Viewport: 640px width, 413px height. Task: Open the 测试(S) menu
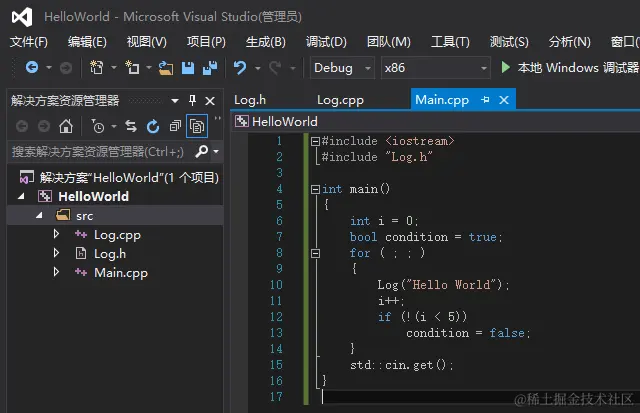click(x=509, y=42)
